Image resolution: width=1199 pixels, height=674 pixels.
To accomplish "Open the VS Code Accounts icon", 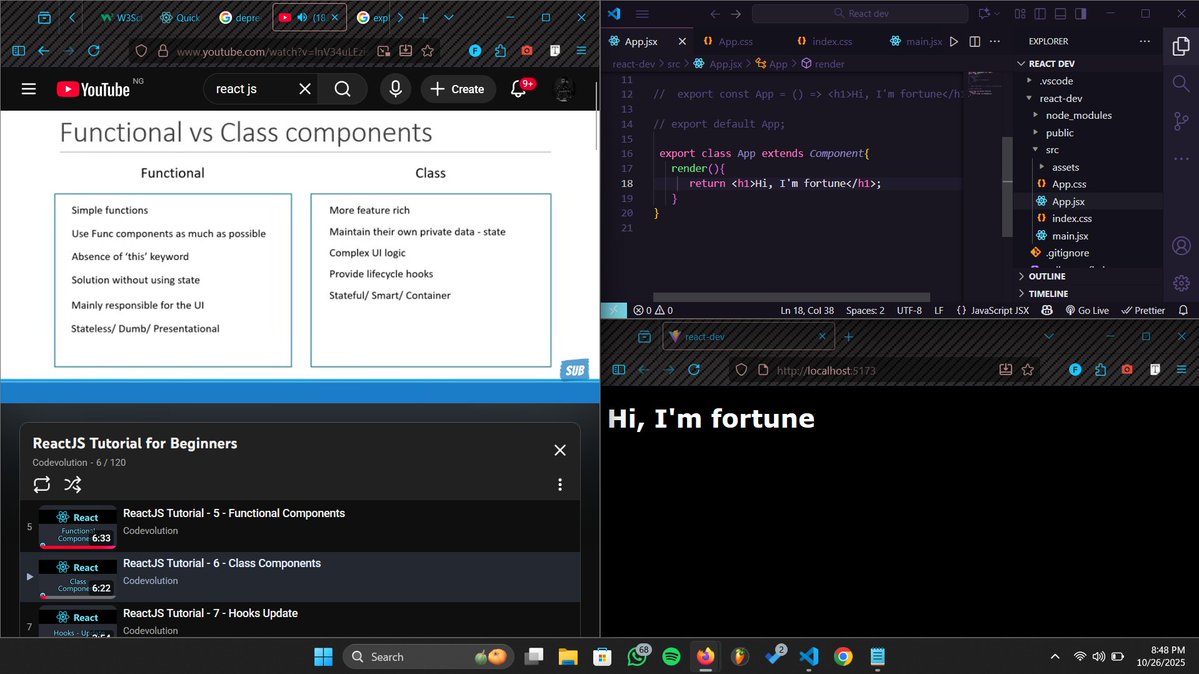I will point(1181,246).
